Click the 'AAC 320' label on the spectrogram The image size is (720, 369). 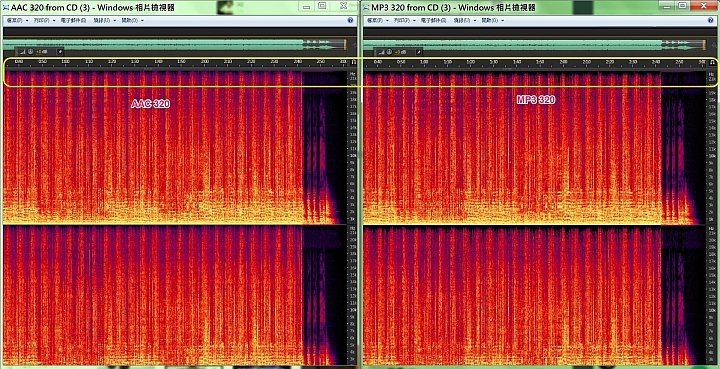point(151,104)
